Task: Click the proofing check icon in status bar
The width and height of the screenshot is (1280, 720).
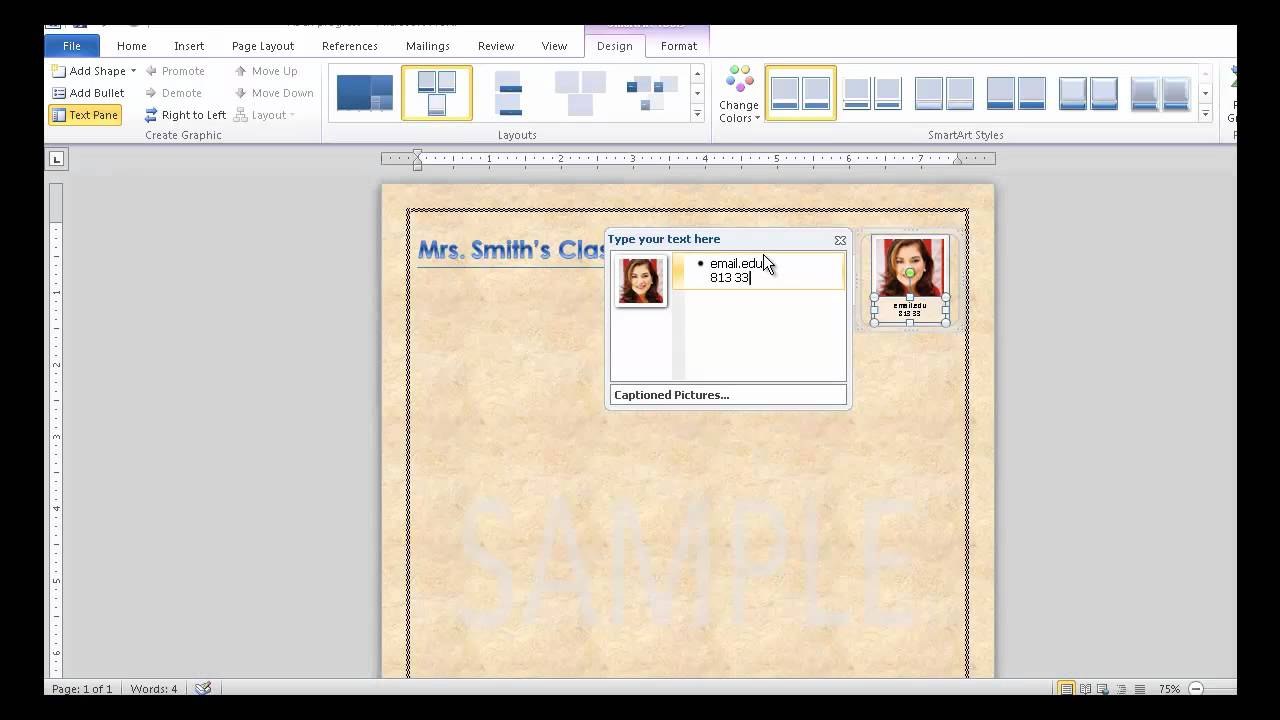Action: tap(203, 689)
